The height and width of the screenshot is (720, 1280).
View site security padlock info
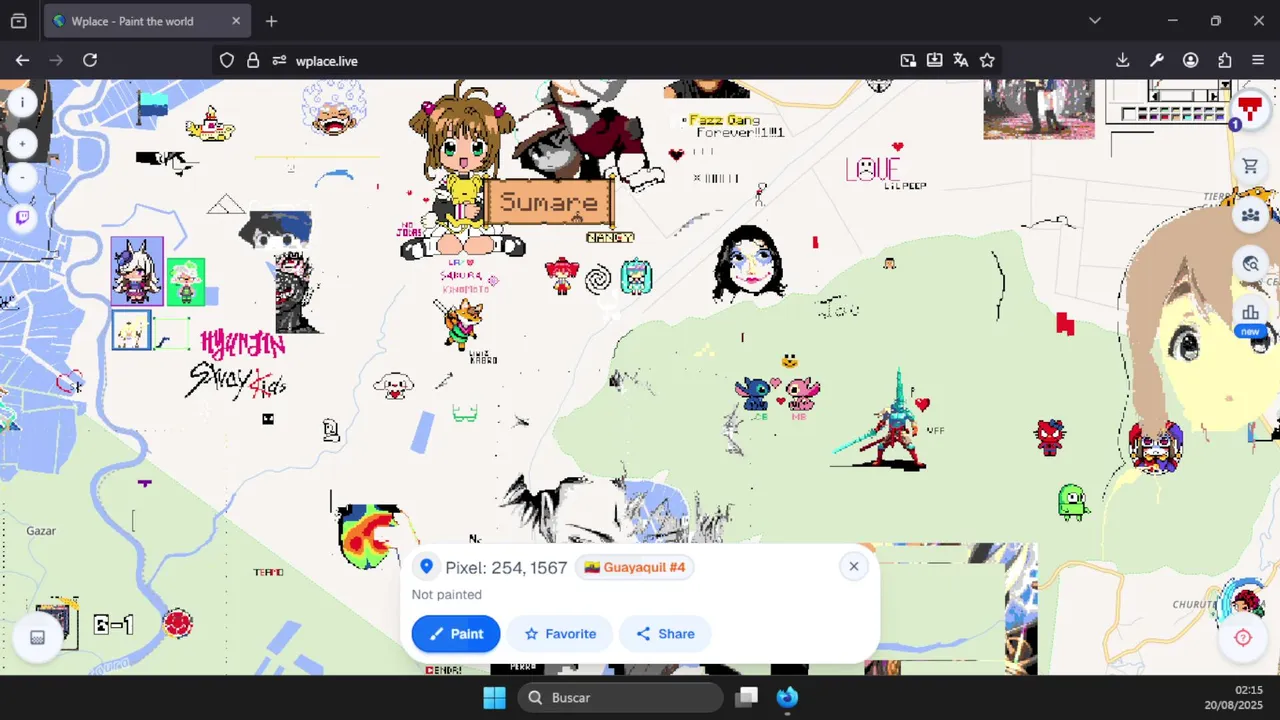pos(253,61)
